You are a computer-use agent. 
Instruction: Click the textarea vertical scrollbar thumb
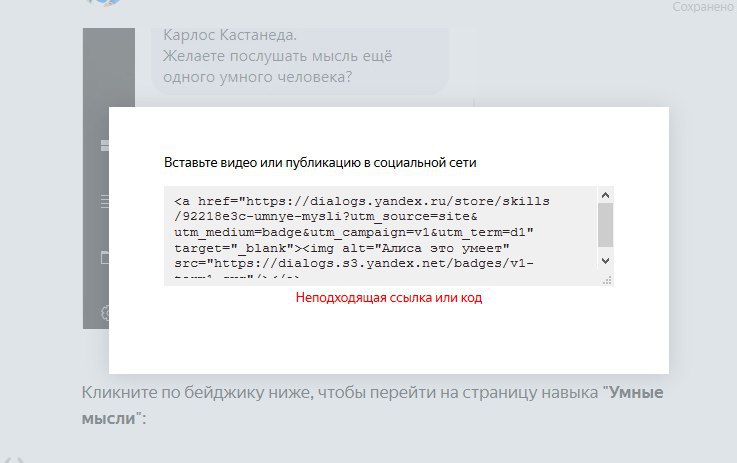pyautogui.click(x=605, y=225)
